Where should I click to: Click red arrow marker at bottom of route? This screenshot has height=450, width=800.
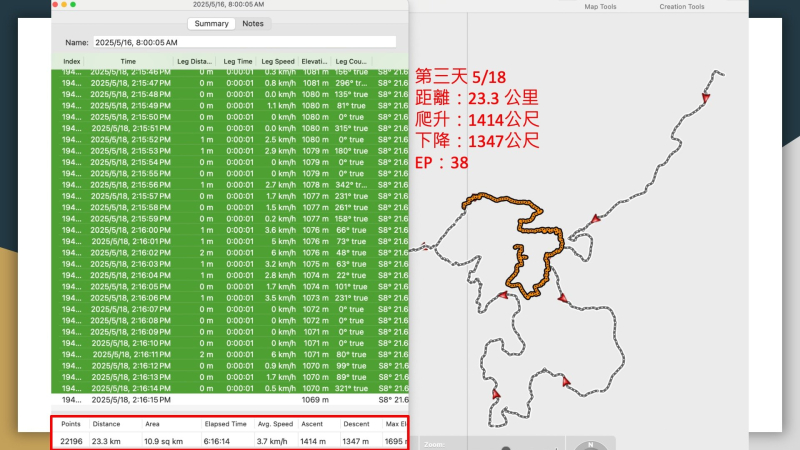(496, 395)
